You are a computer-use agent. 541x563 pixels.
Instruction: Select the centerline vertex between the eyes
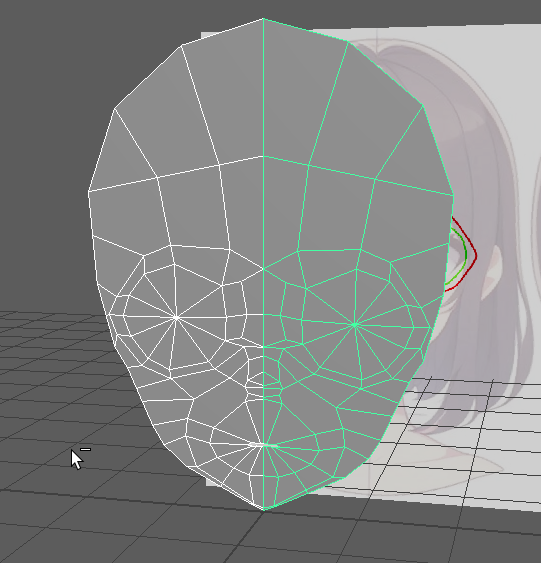[x=263, y=269]
